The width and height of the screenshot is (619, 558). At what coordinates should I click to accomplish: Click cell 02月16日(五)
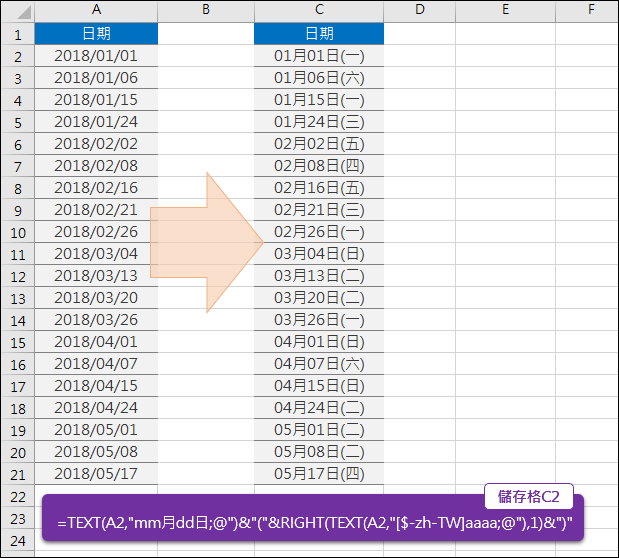tap(319, 188)
